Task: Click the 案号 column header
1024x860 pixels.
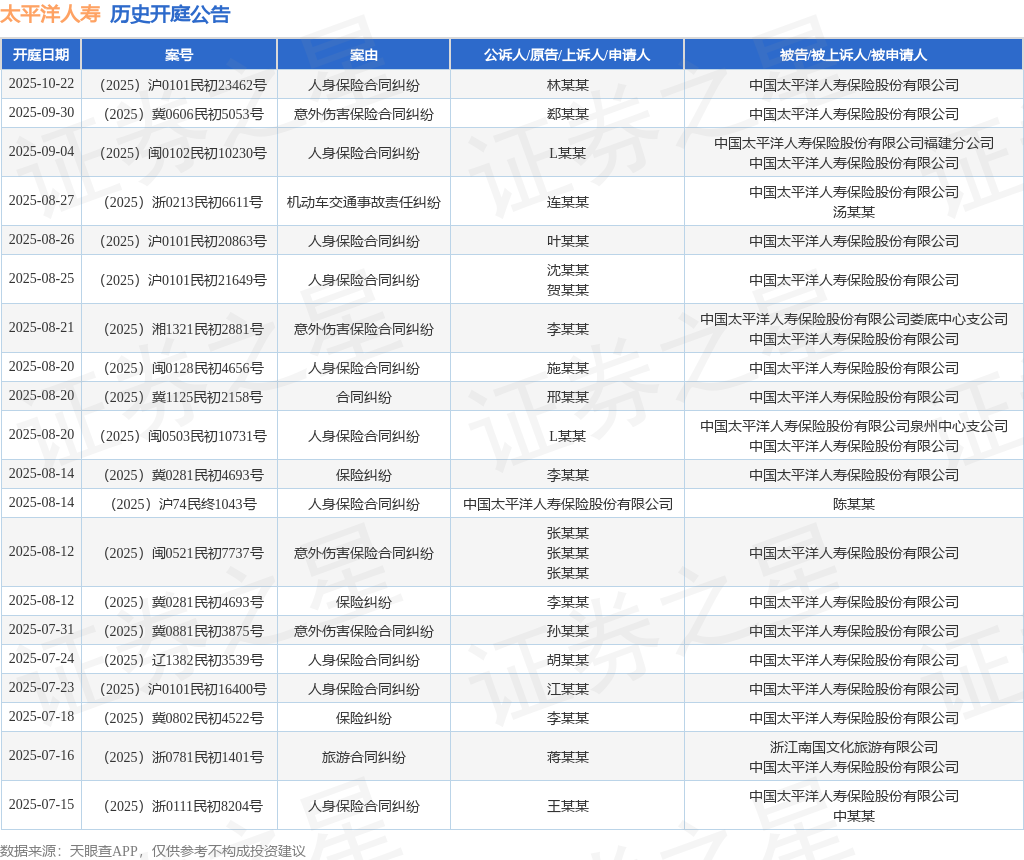Action: [x=179, y=55]
